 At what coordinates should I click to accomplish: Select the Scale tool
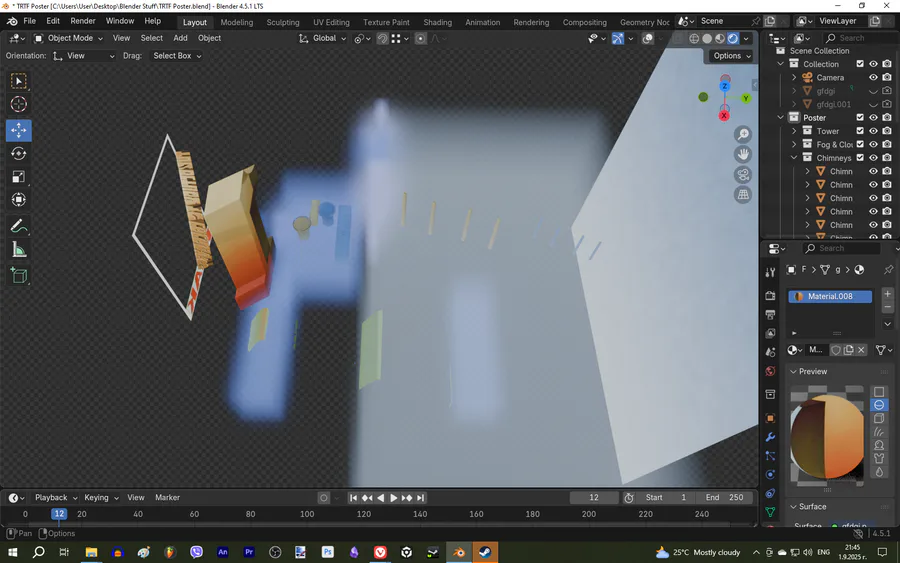point(18,177)
